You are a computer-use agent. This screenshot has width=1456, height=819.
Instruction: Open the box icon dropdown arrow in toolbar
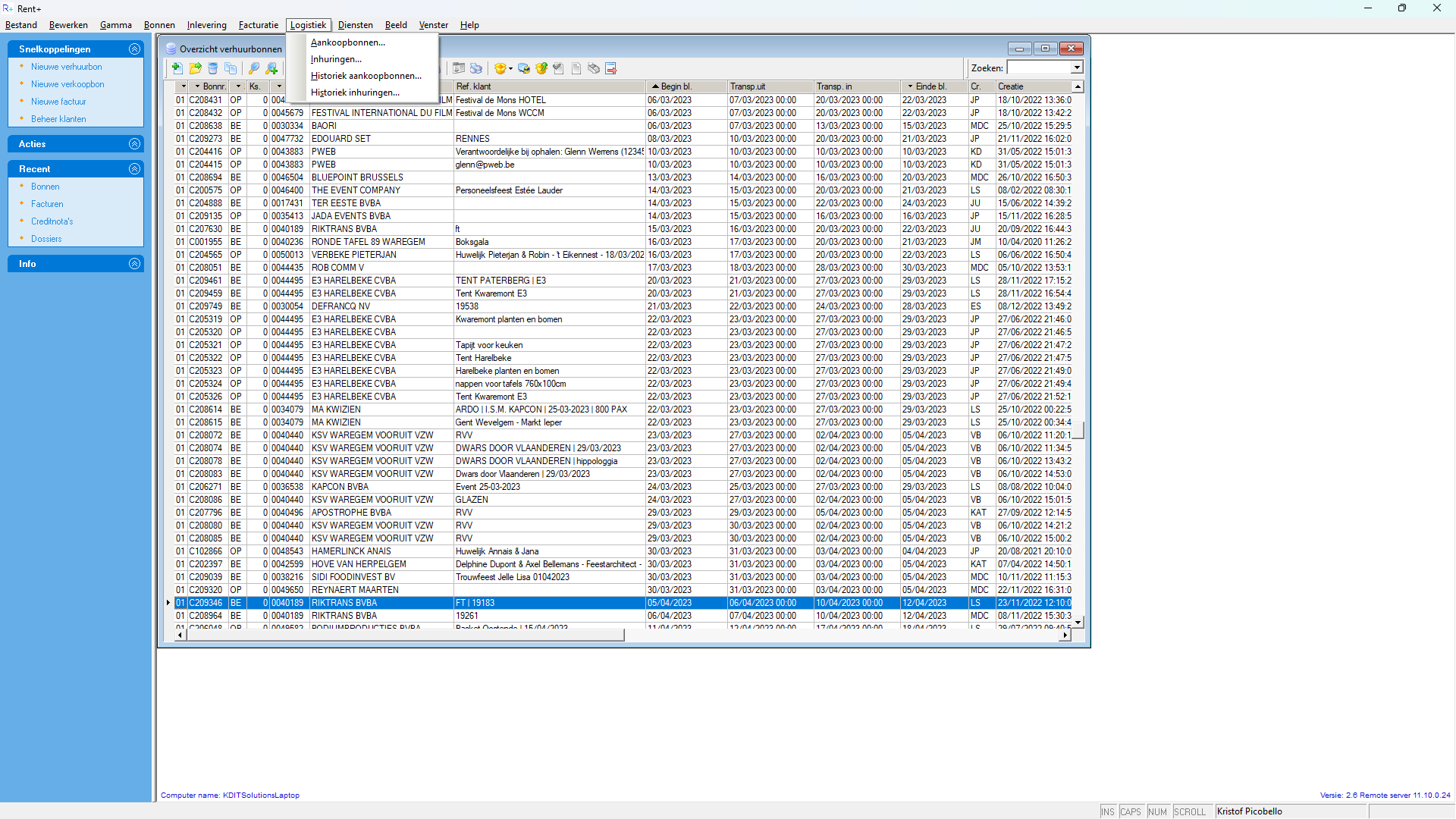tap(510, 68)
